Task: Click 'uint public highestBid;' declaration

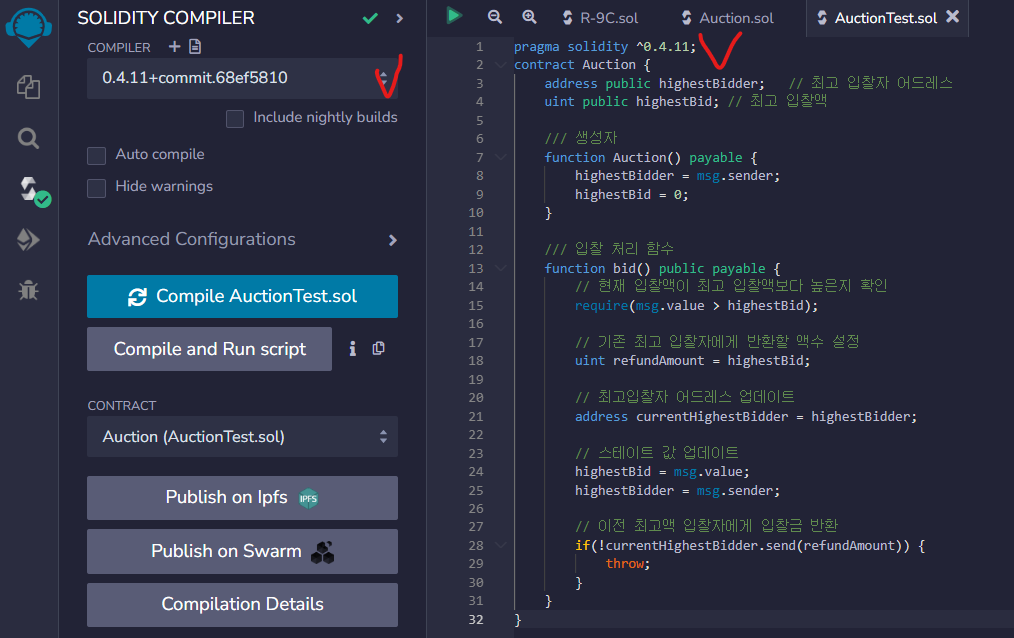Action: coord(632,101)
